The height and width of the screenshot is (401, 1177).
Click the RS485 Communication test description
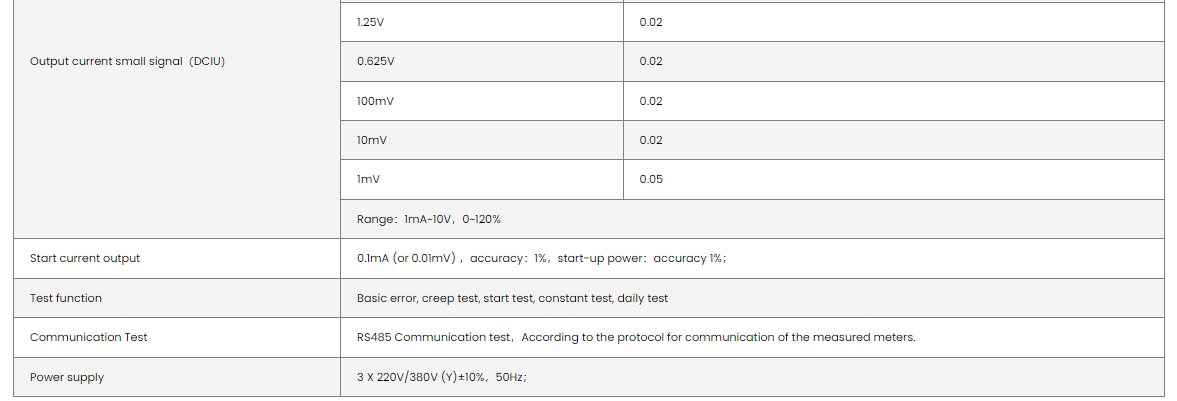pos(636,337)
